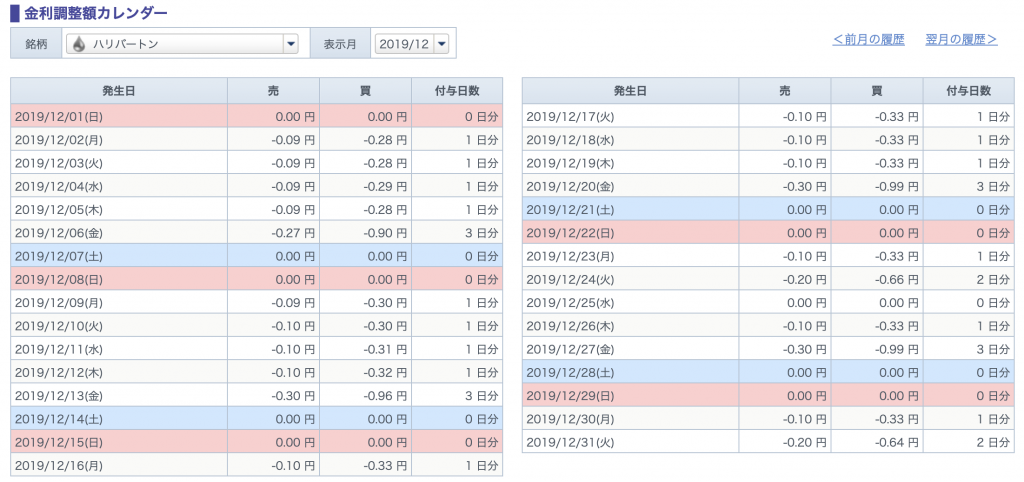Image resolution: width=1024 pixels, height=482 pixels.
Task: Click the 2019/12/25(水) date cell
Action: click(x=631, y=303)
